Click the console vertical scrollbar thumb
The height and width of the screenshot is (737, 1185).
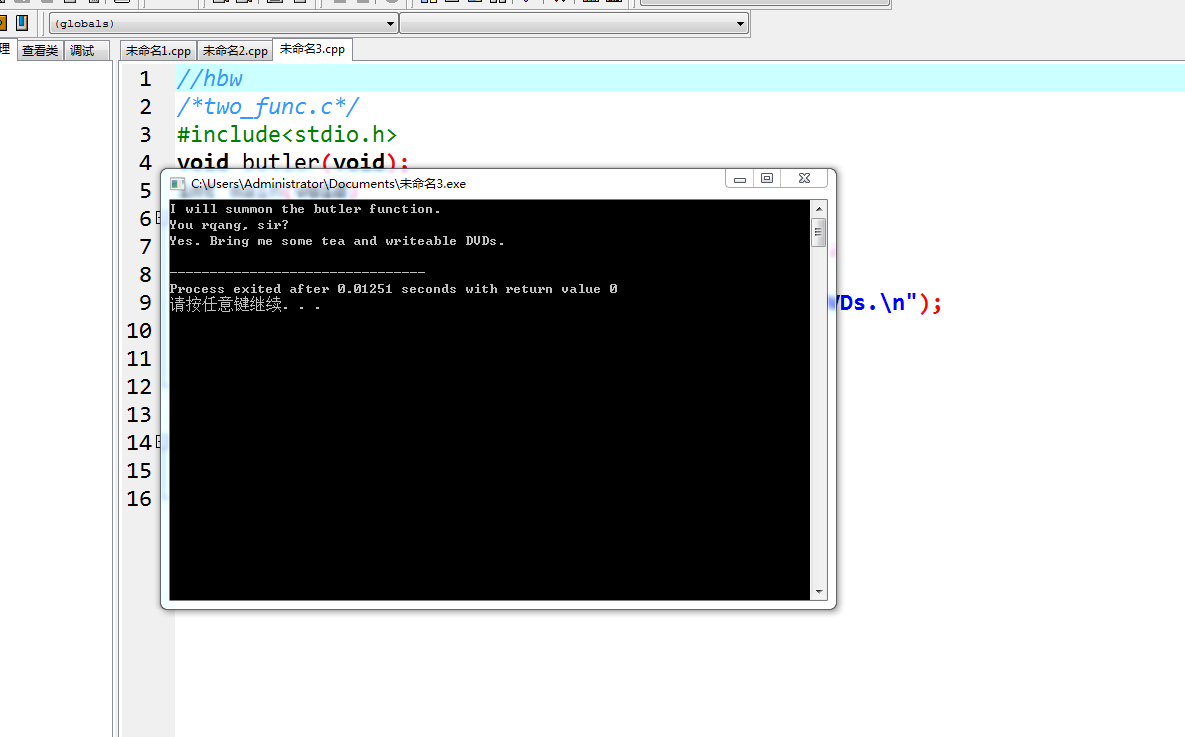818,232
